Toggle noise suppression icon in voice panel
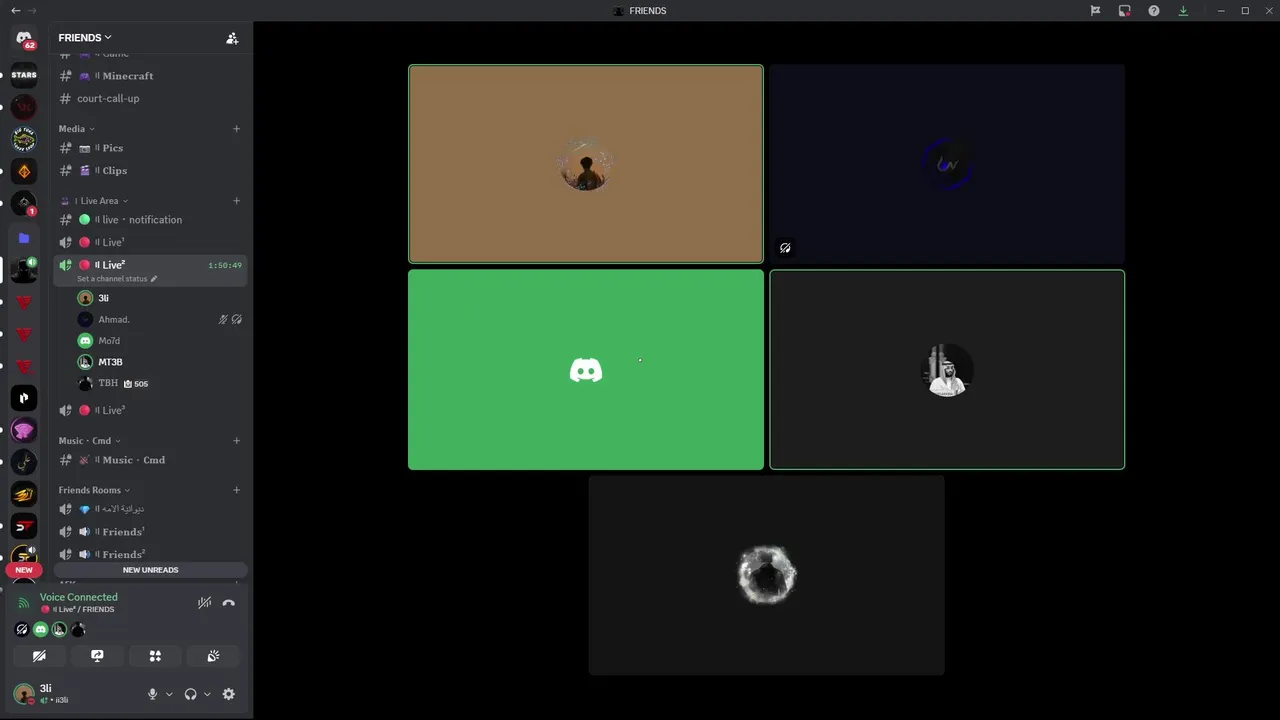1280x720 pixels. [x=204, y=603]
